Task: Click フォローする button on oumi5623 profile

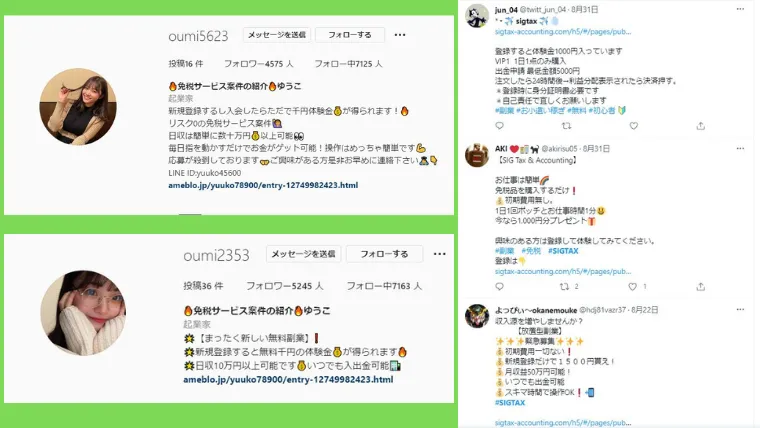Action: click(x=350, y=35)
